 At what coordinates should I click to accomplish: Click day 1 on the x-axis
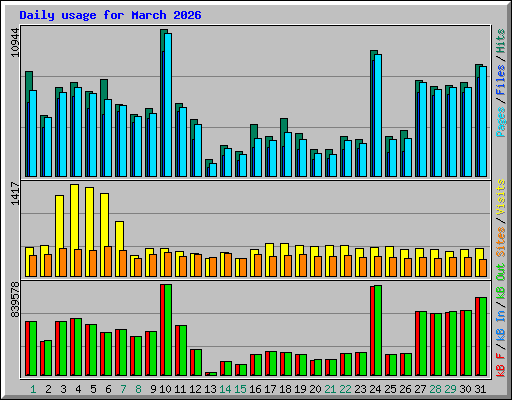(33, 389)
